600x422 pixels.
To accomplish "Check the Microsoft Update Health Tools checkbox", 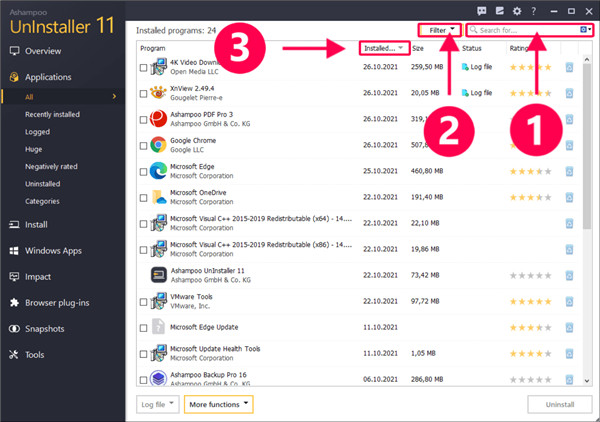I will tap(143, 354).
